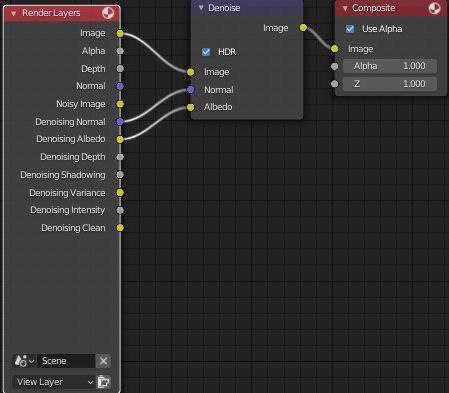Click the scene browse icon beside Scene field
This screenshot has width=449, height=393.
24,361
